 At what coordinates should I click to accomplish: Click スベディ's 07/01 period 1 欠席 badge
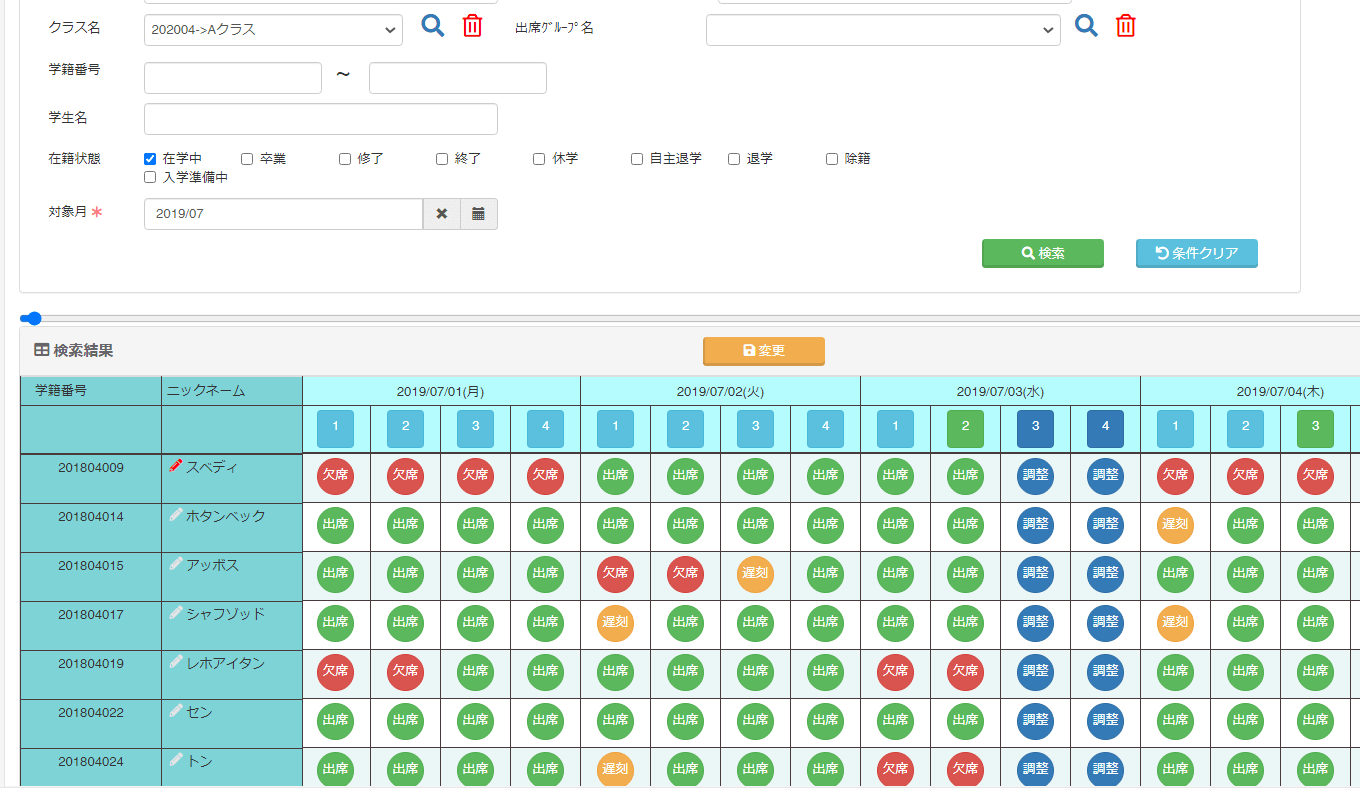click(x=336, y=476)
